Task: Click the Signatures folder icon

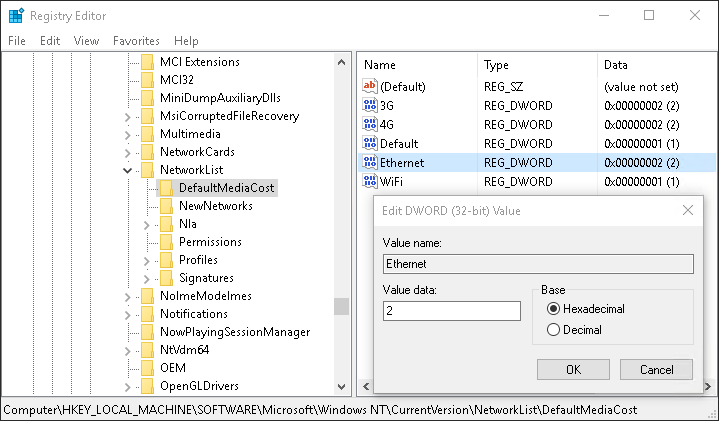Action: coord(166,278)
